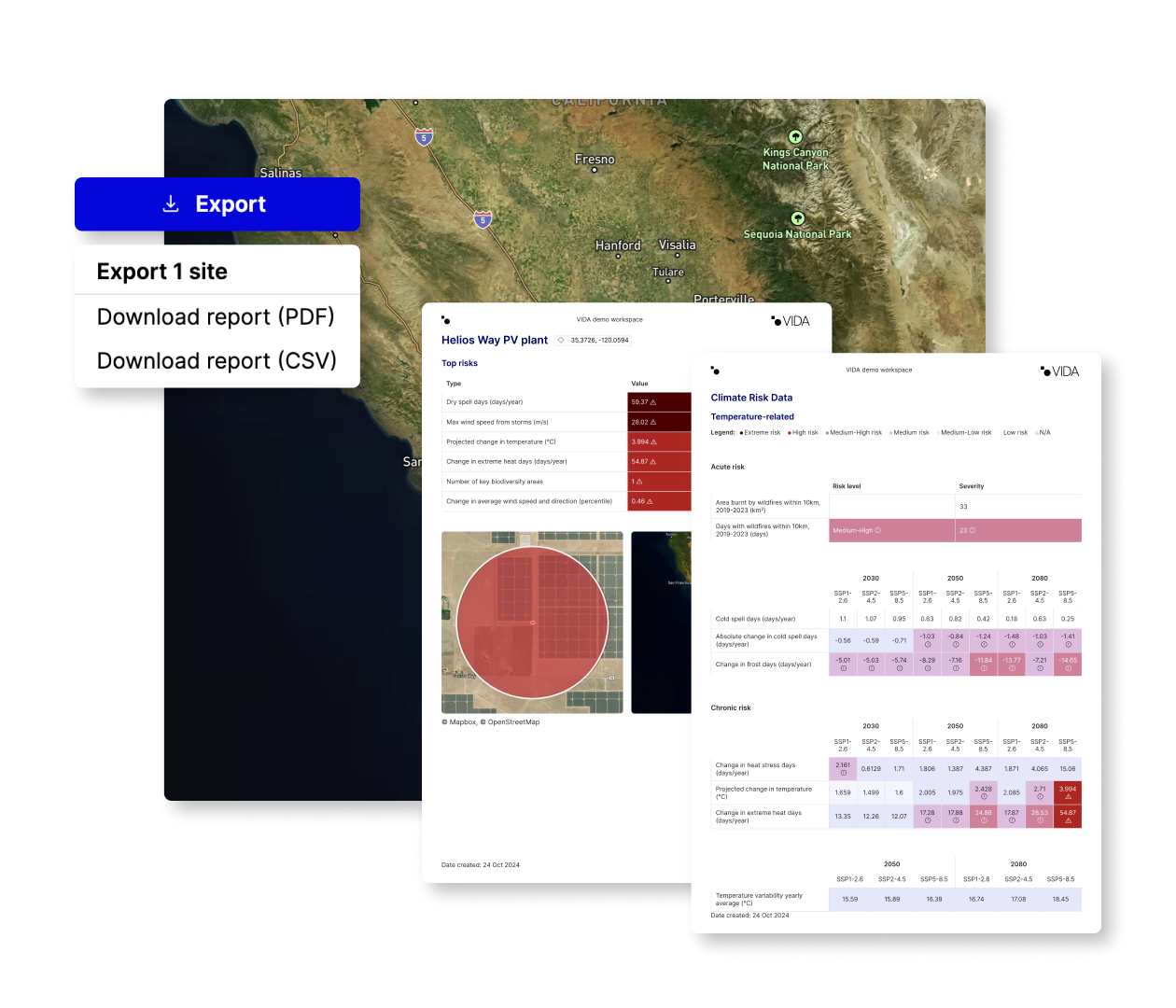The image size is (1176, 1008).
Task: Choose Download report (PDF)
Action: tap(216, 317)
